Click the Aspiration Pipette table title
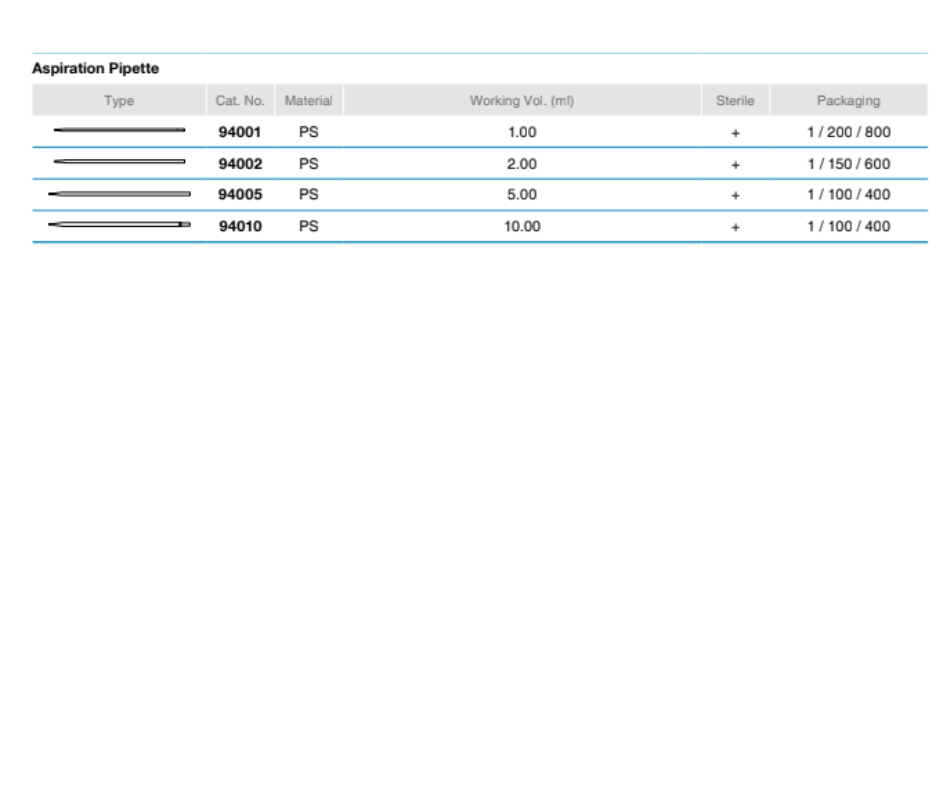940x788 pixels. pos(95,69)
